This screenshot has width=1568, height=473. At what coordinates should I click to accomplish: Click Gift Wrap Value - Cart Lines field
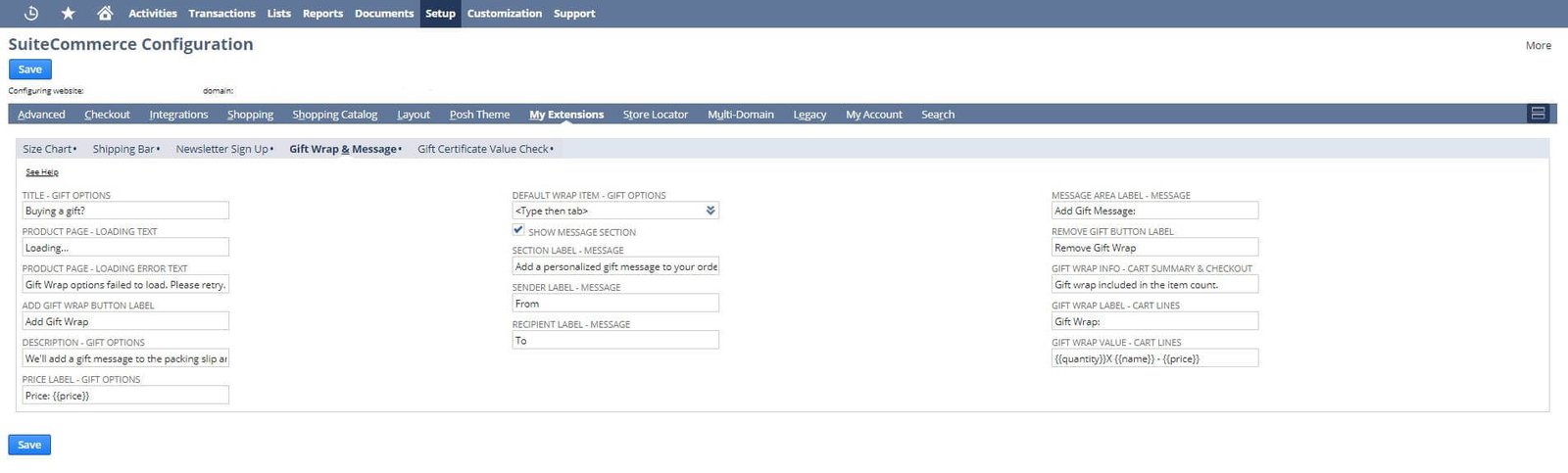coord(1154,358)
